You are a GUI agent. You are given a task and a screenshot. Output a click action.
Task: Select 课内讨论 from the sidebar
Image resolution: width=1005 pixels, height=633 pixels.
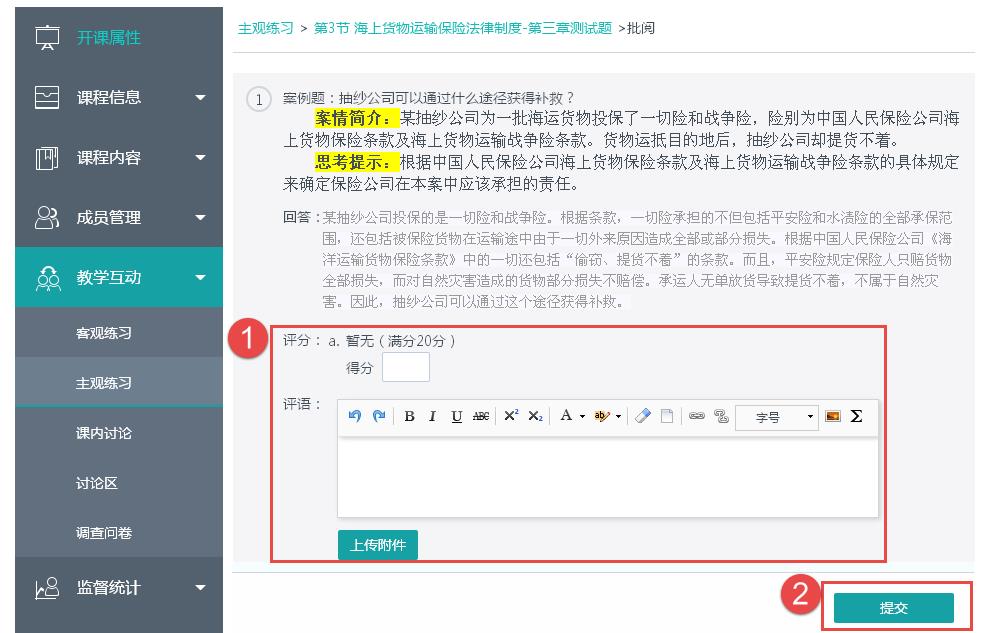coord(104,433)
